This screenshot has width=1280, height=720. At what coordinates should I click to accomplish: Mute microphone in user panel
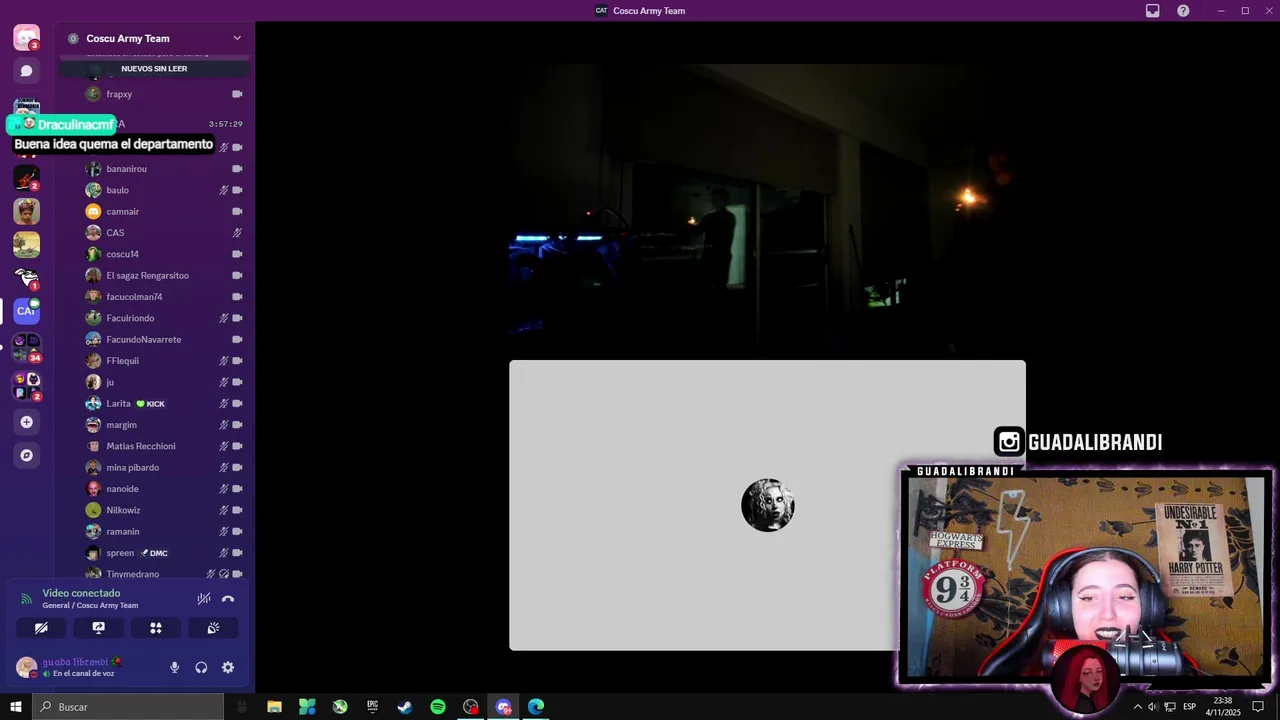[x=175, y=668]
